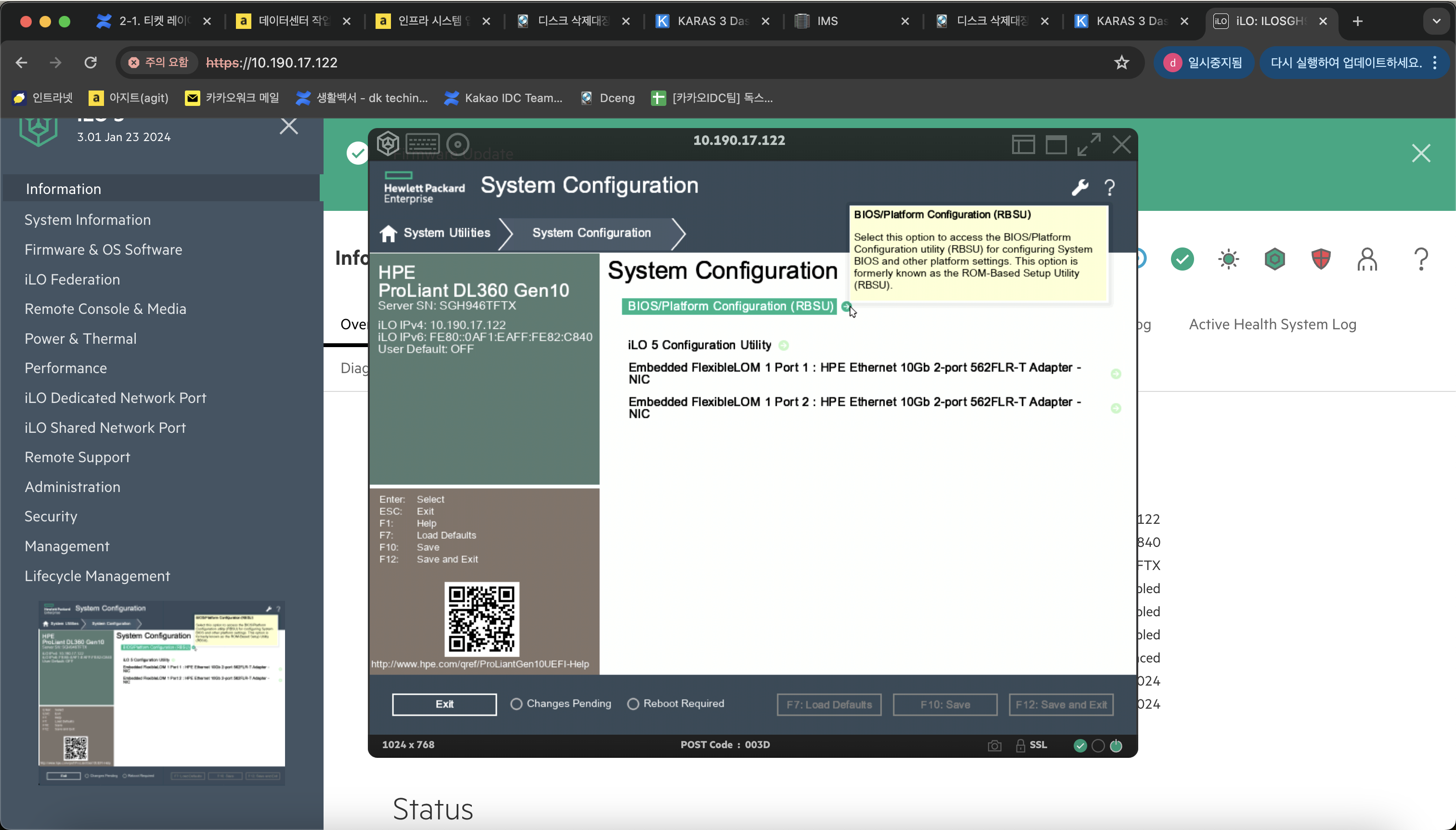Click the System Utilities home icon

[388, 233]
